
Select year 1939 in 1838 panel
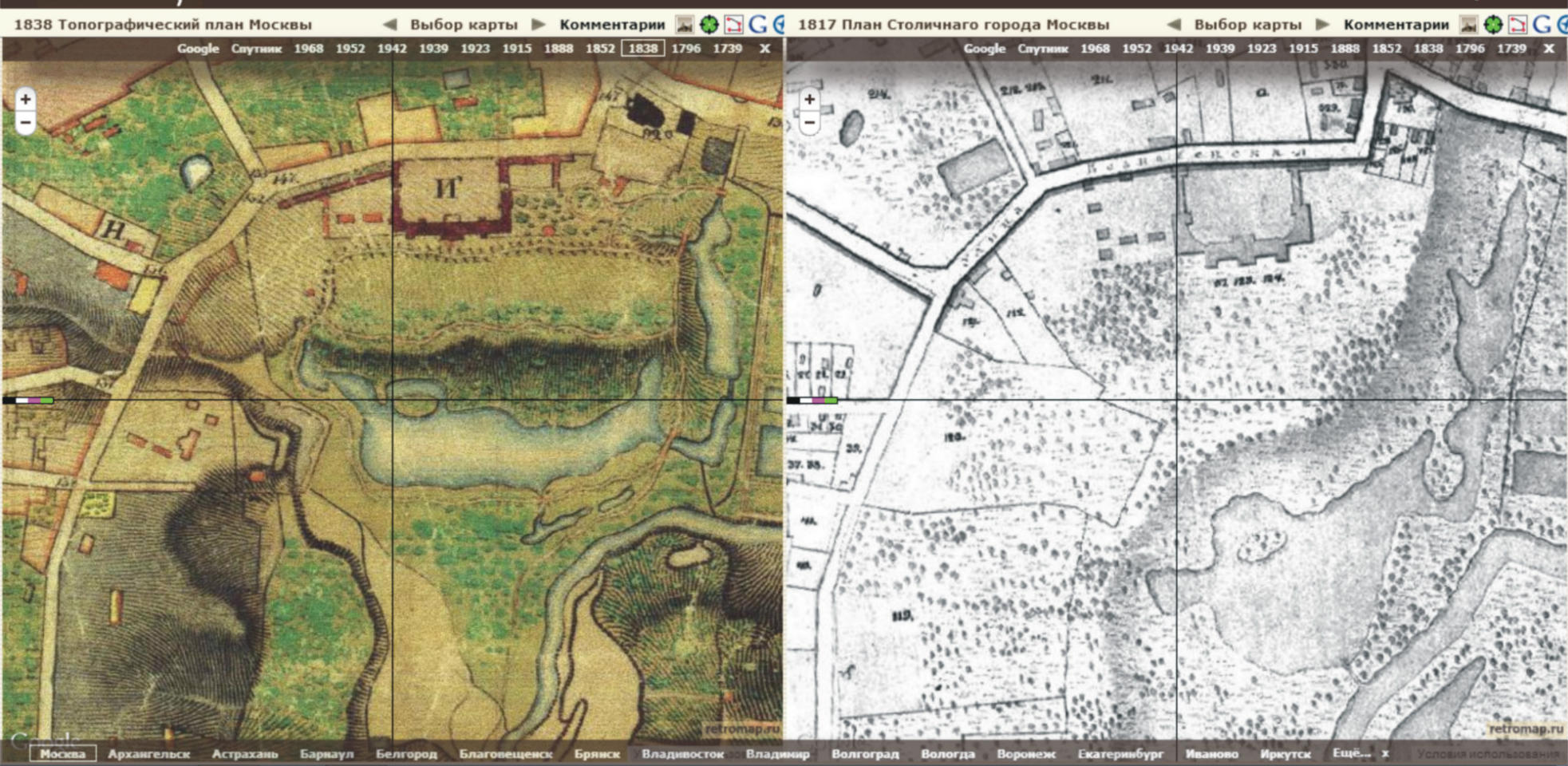[433, 49]
